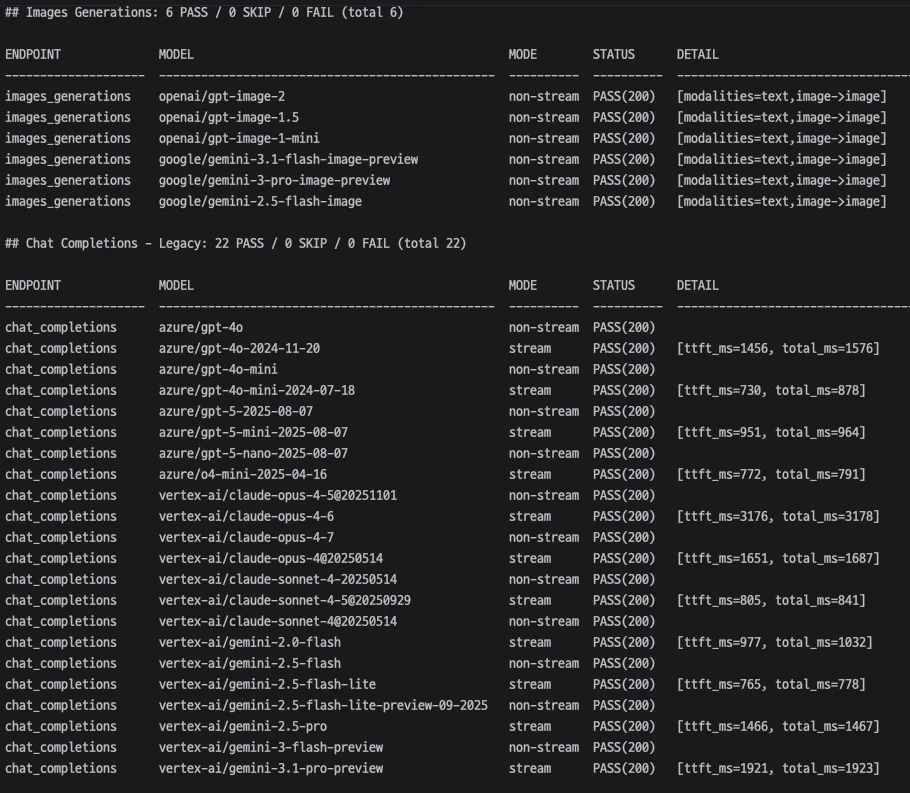Select model name azure/gpt-5-2025-08-07
This screenshot has height=793, width=910.
(236, 411)
